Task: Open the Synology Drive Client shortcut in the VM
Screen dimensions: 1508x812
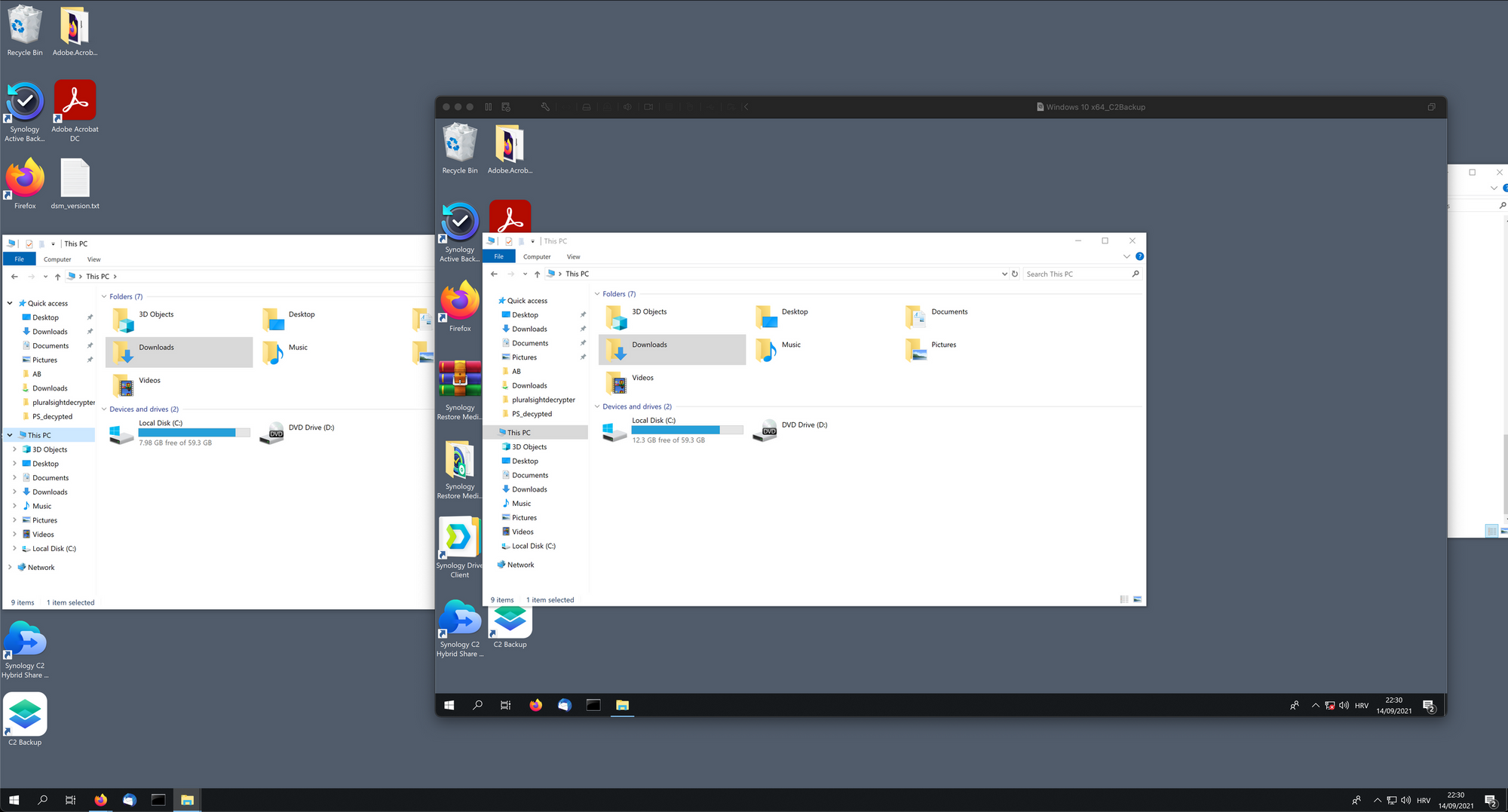Action: pyautogui.click(x=460, y=547)
